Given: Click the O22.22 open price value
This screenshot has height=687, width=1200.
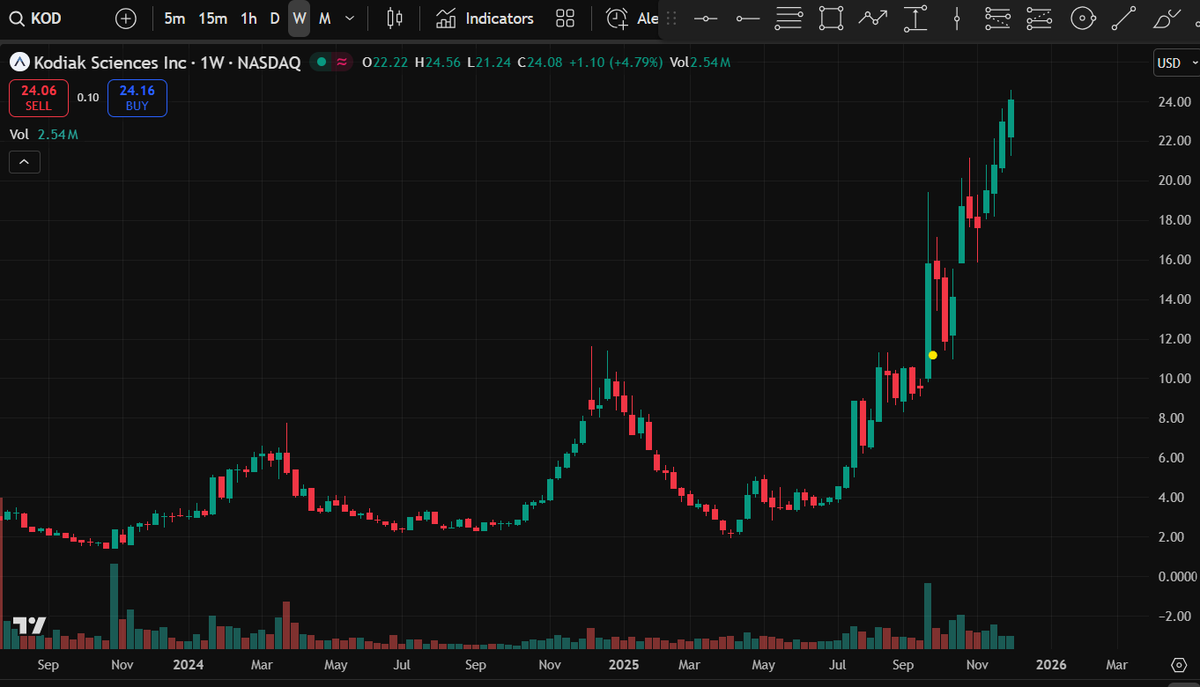Looking at the screenshot, I should [386, 62].
